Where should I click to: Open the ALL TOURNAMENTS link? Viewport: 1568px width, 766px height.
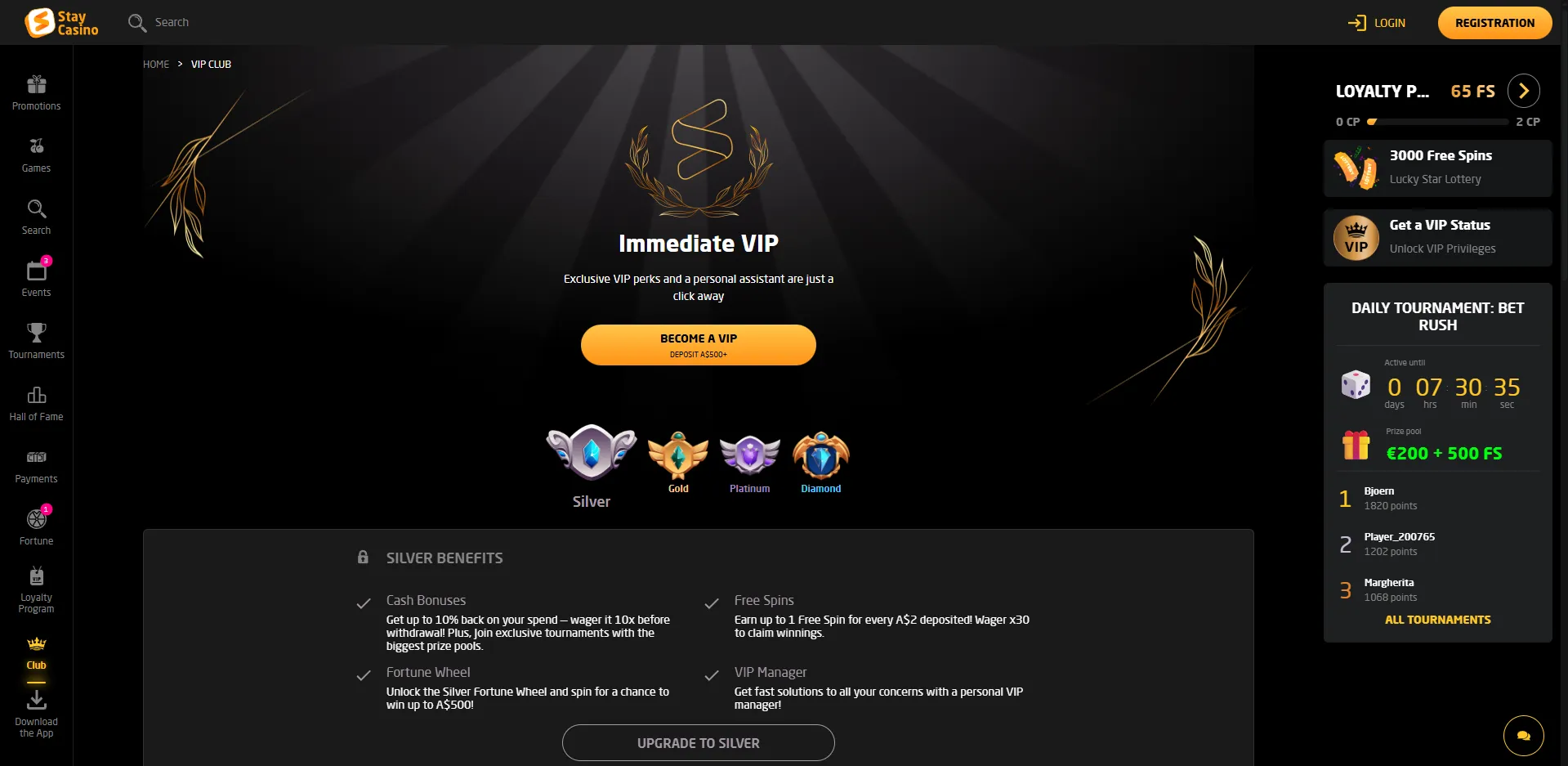tap(1437, 620)
